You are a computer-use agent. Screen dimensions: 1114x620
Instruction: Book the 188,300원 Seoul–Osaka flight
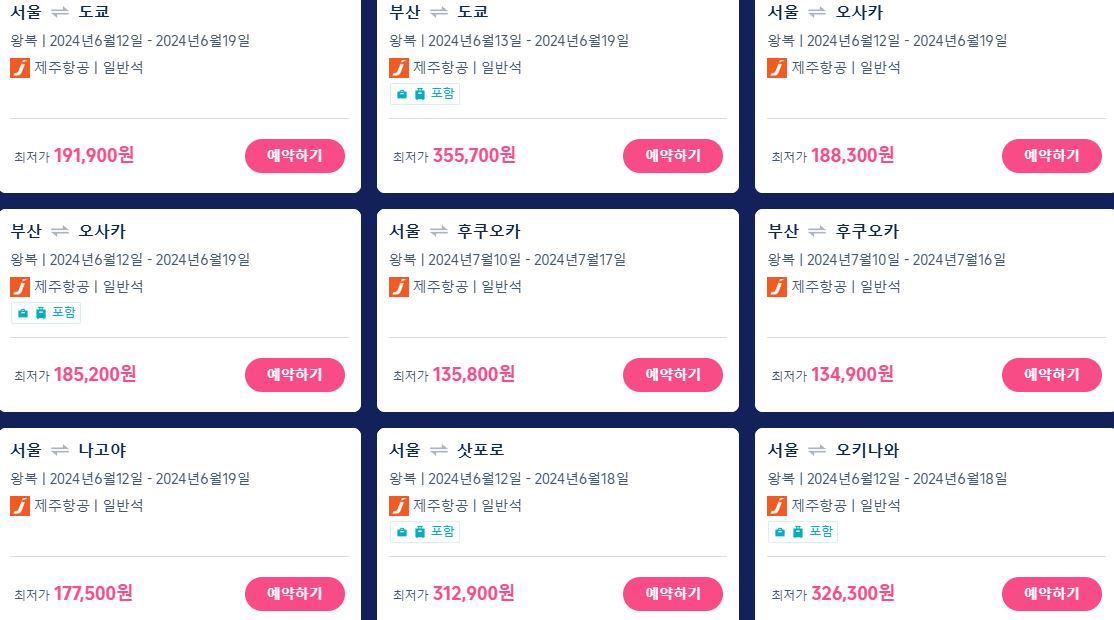[1051, 156]
